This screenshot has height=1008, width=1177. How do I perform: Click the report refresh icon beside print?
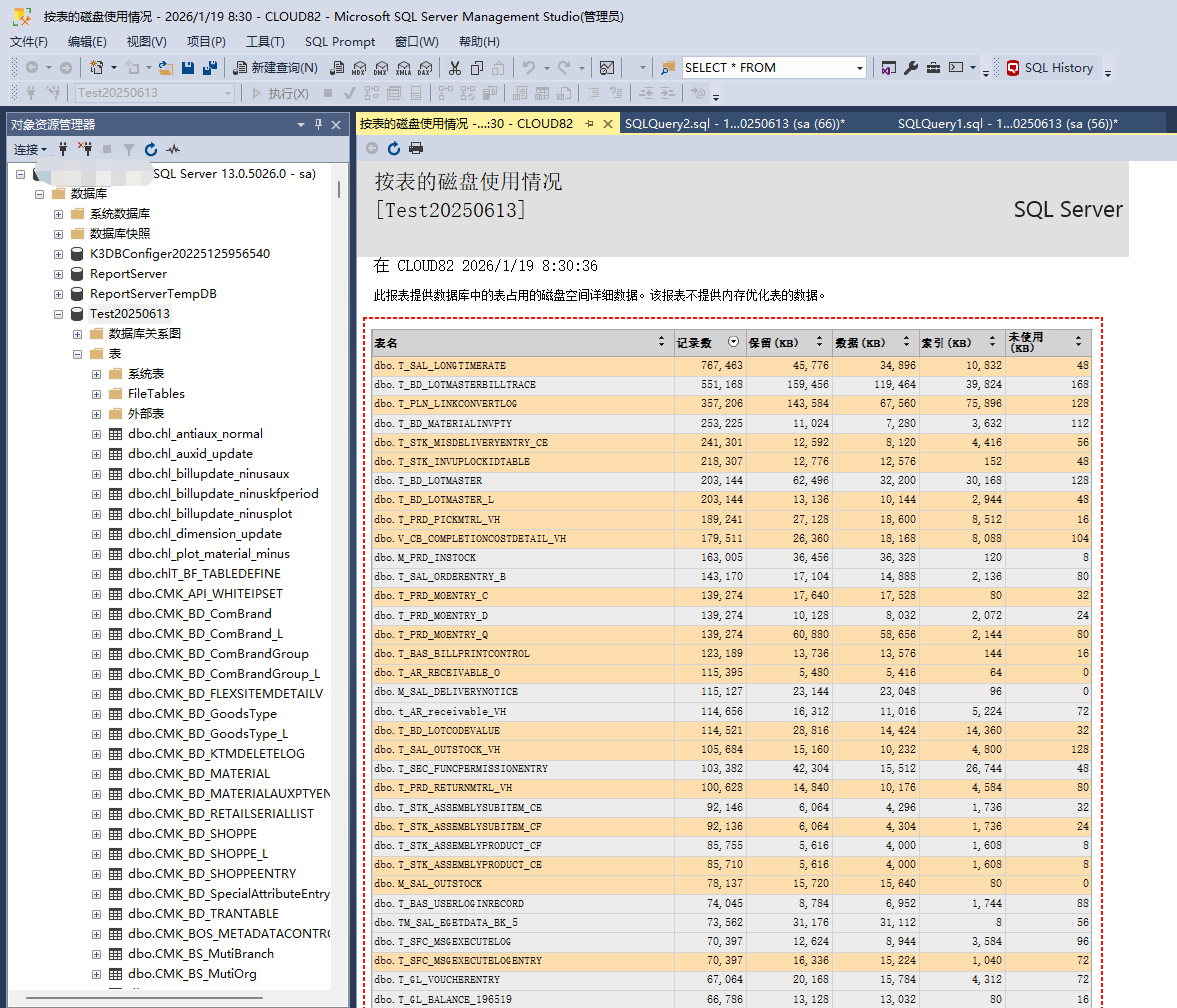394,148
